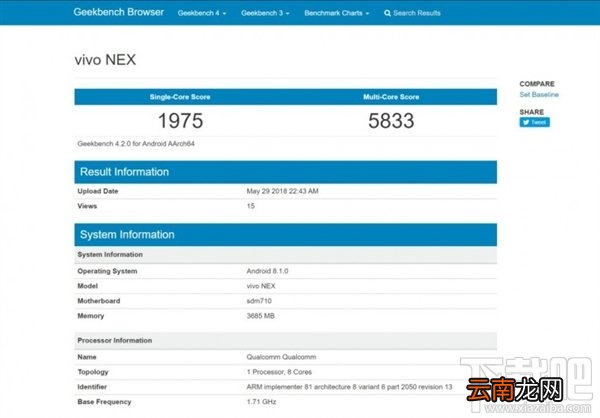Click the Operating System label

point(107,271)
